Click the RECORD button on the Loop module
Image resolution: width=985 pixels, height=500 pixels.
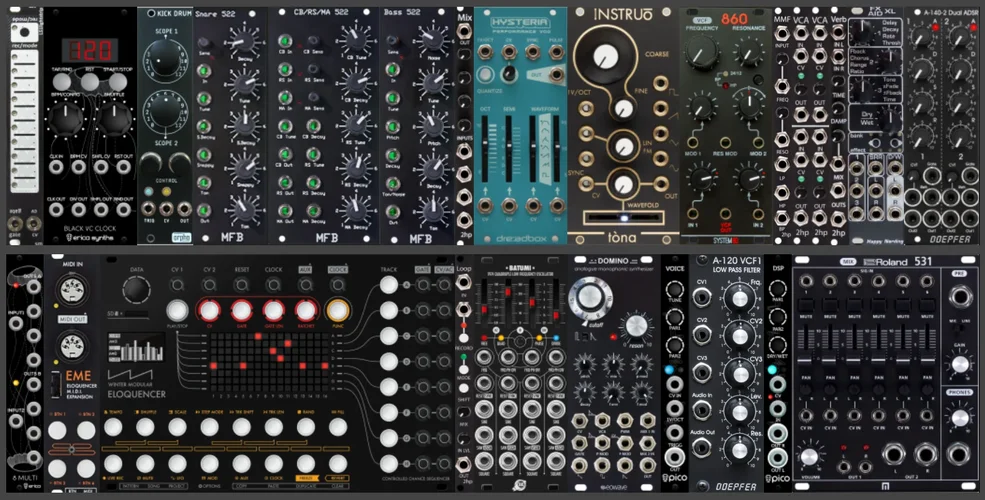coord(464,337)
